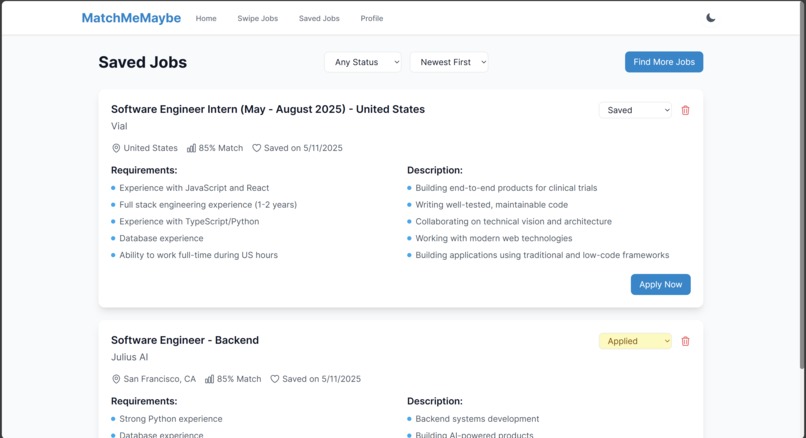The width and height of the screenshot is (806, 438).
Task: Delete the Julius AI Backend job
Action: click(x=685, y=341)
